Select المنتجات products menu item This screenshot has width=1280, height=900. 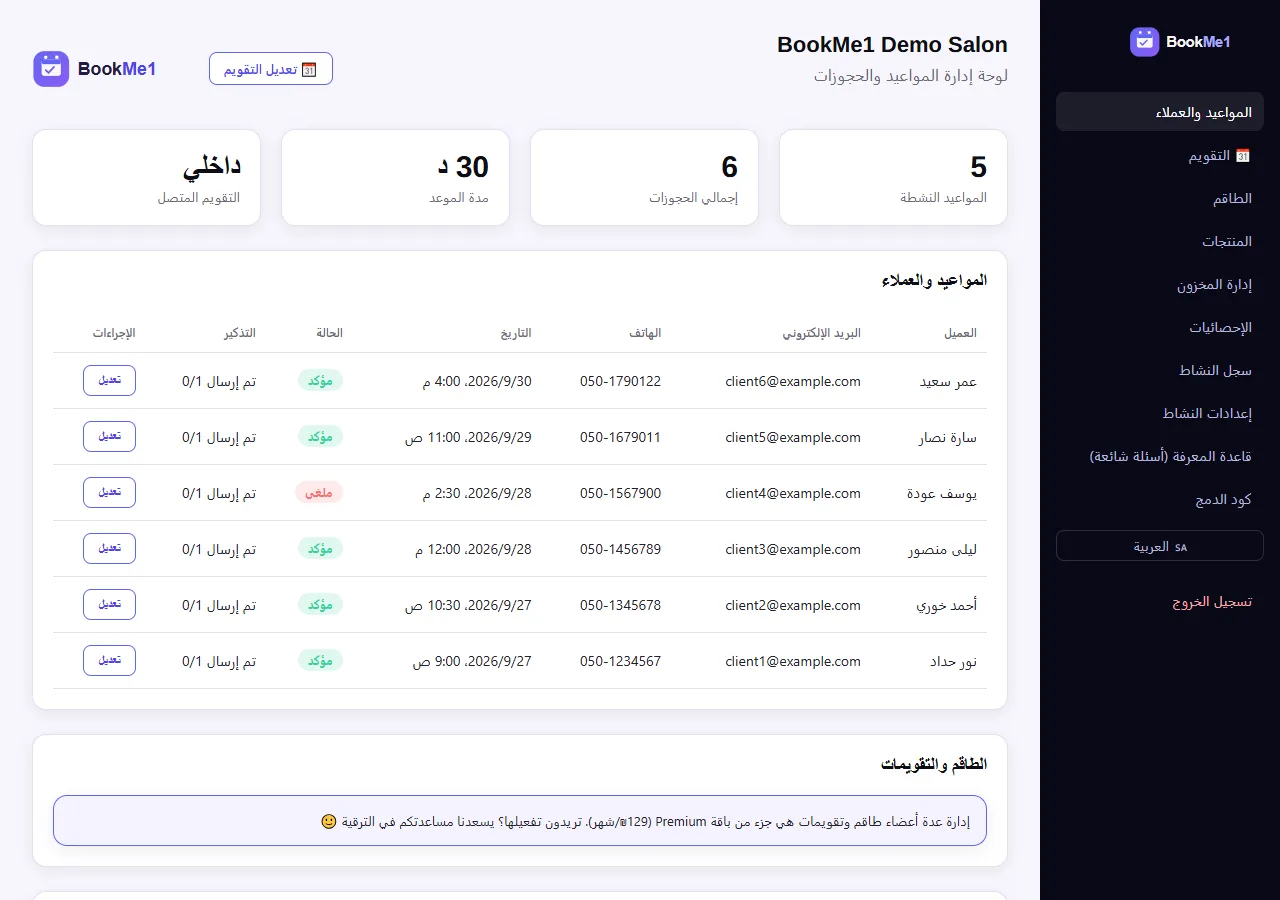[x=1160, y=241]
